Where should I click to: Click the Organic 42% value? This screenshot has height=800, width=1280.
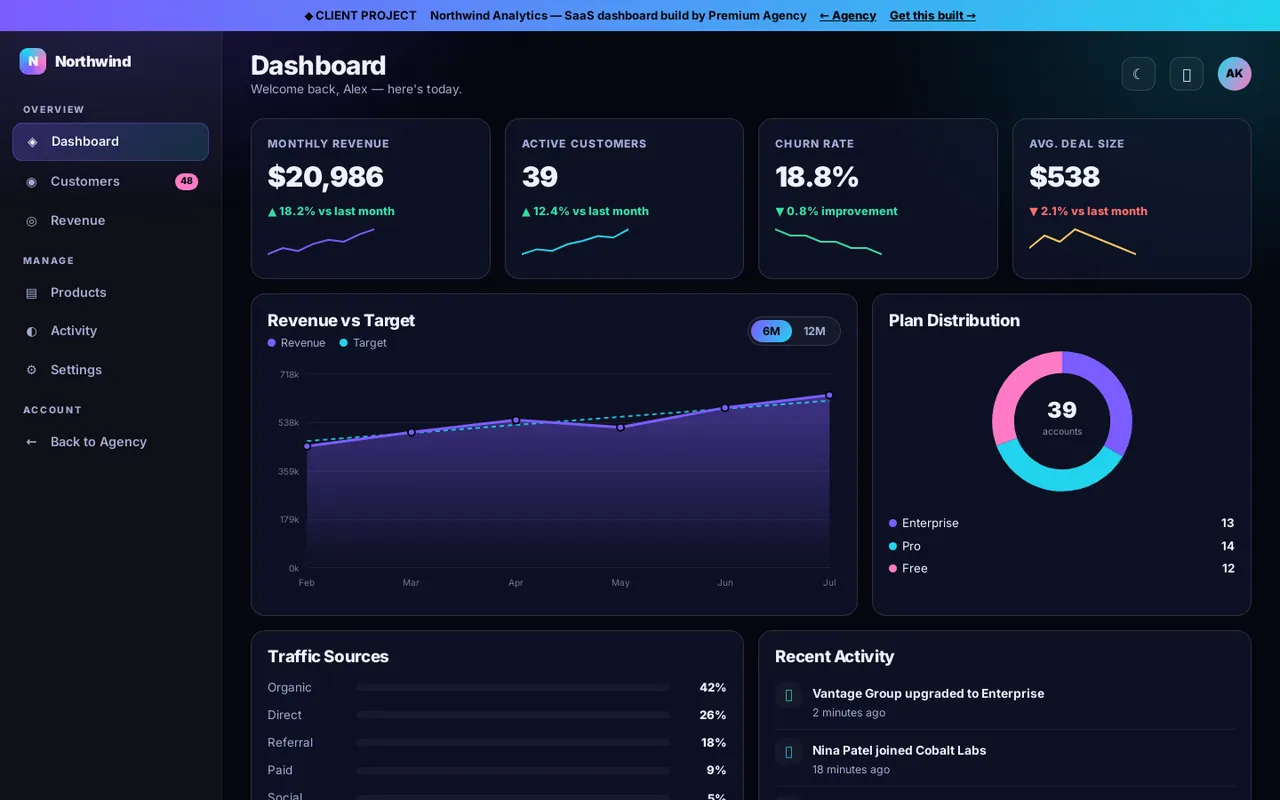[713, 688]
